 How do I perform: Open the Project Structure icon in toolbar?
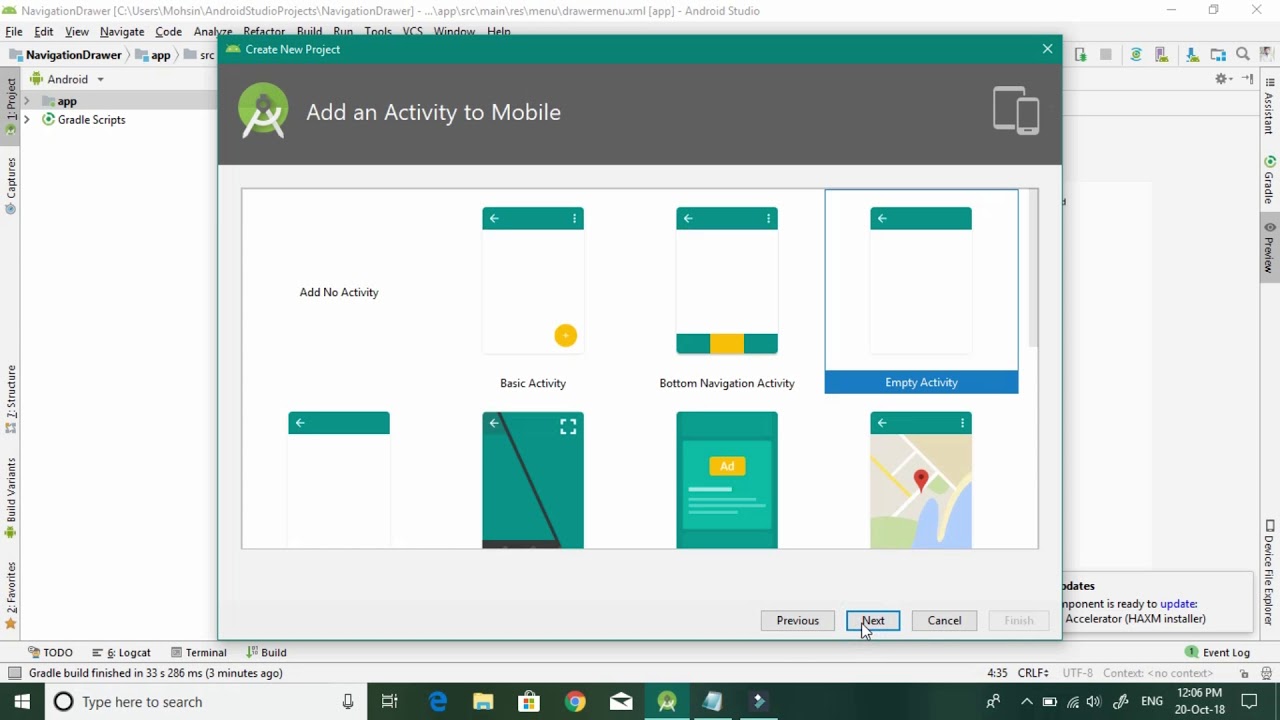1218,55
